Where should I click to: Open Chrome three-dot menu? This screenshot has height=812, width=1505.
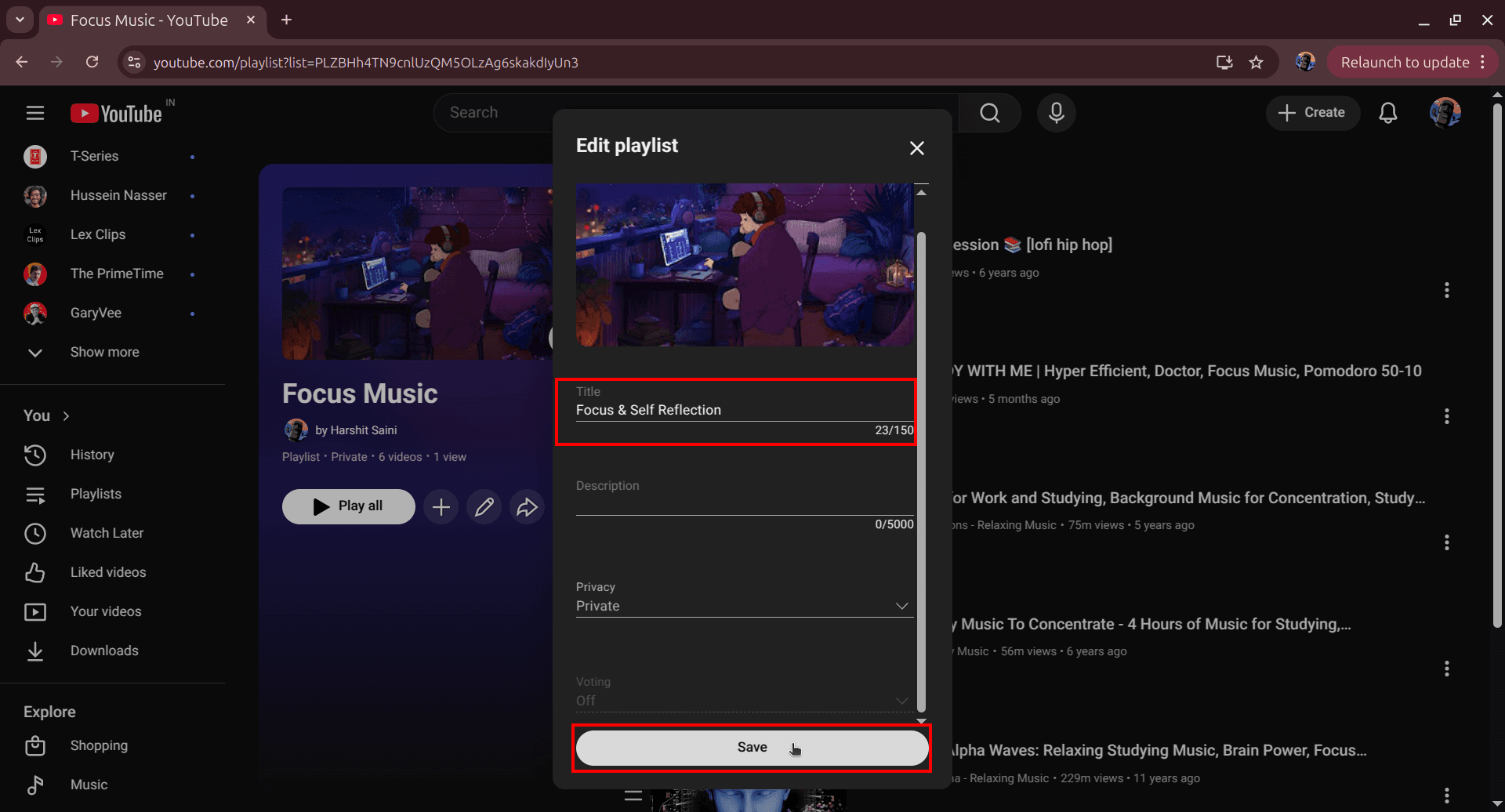[1483, 62]
